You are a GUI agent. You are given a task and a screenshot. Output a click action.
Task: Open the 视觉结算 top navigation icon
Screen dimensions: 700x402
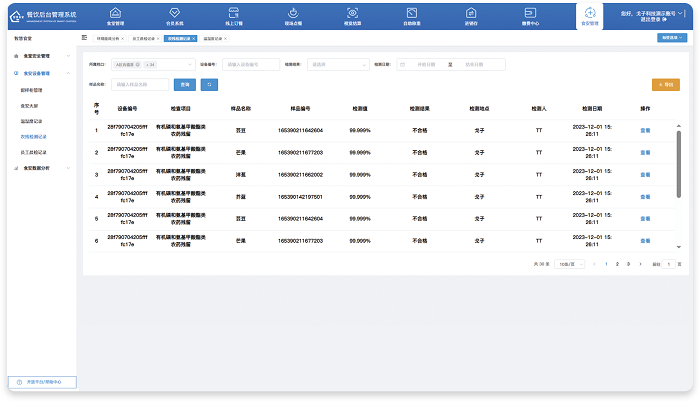pos(352,15)
